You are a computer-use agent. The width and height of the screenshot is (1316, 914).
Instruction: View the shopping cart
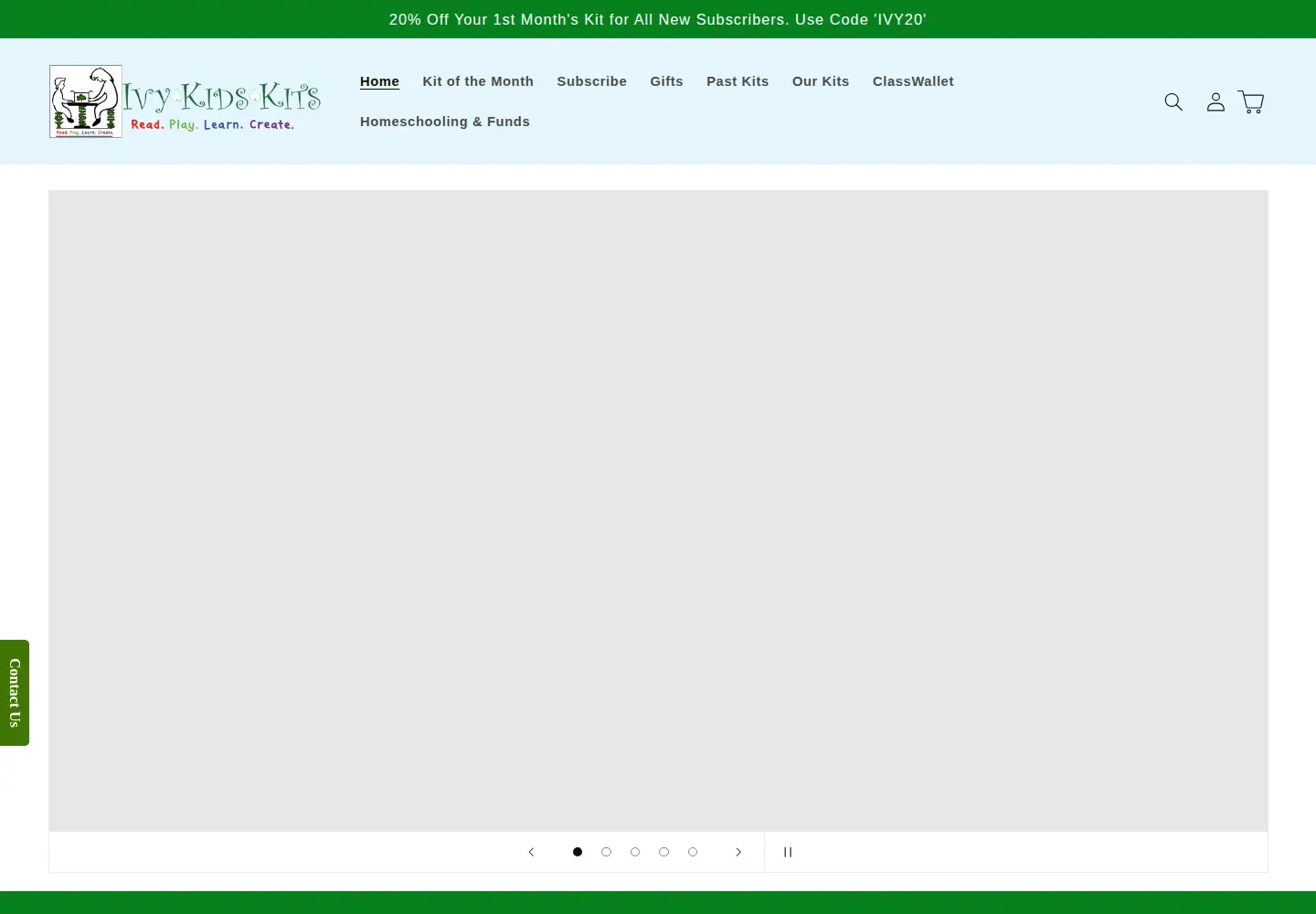coord(1251,101)
